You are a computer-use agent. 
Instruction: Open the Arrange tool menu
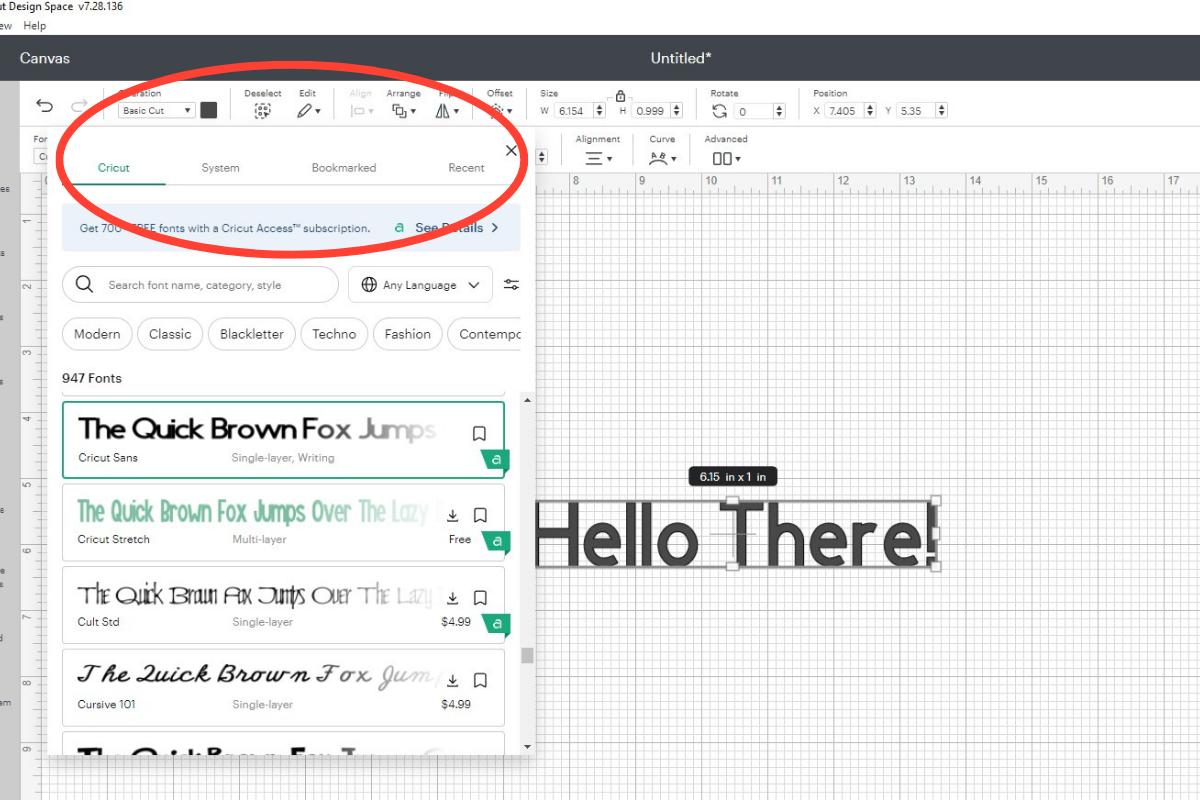(404, 111)
